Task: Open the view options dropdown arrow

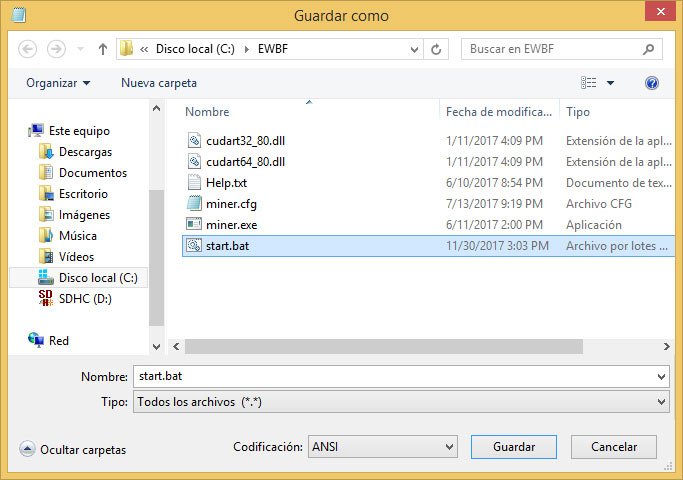Action: coord(610,83)
